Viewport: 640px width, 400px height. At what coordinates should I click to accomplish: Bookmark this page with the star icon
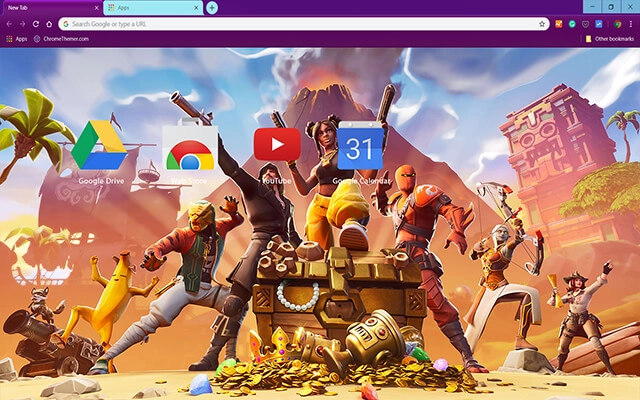[542, 24]
